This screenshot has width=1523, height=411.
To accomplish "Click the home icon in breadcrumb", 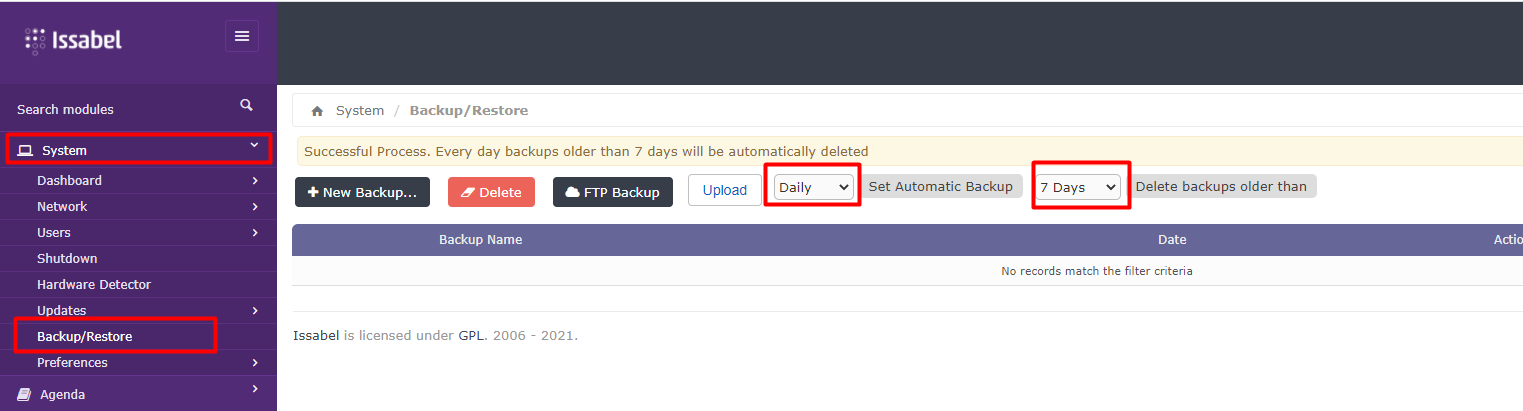I will click(317, 111).
